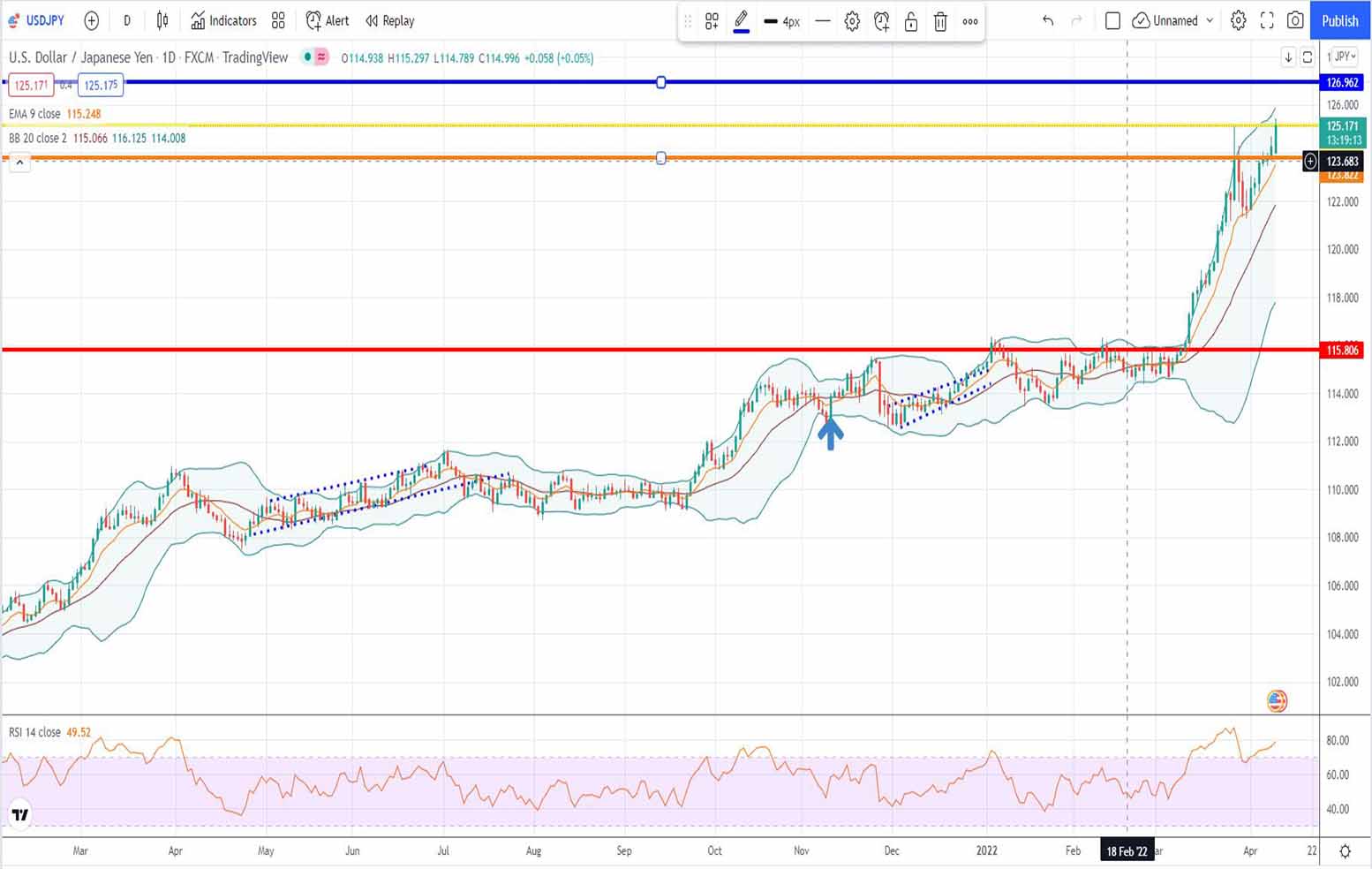Enter fullscreen mode
1372x869 pixels.
[x=1267, y=20]
